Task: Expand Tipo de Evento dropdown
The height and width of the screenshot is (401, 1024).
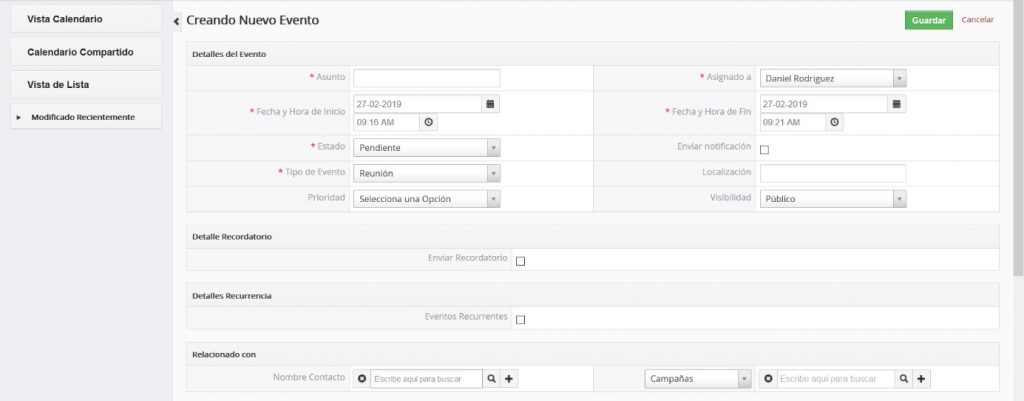Action: 427,173
